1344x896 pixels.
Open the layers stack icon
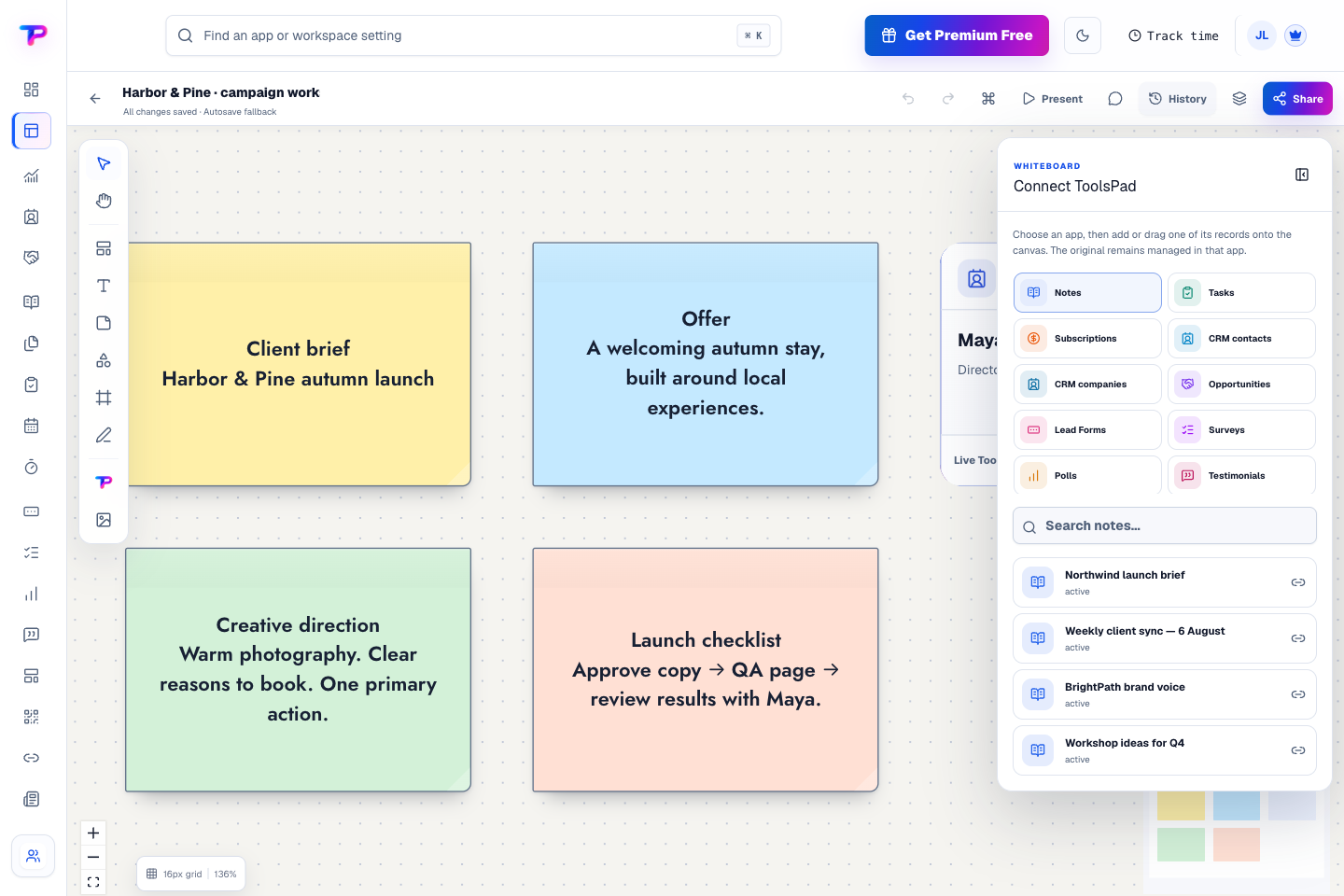1239,99
